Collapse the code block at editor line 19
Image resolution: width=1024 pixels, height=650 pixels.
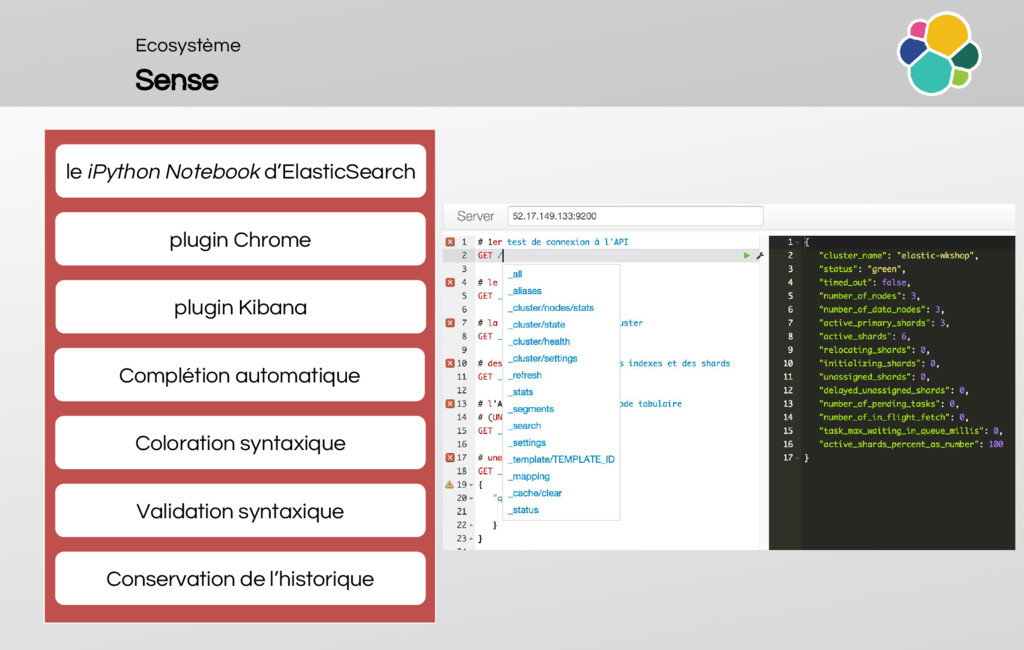[x=472, y=485]
